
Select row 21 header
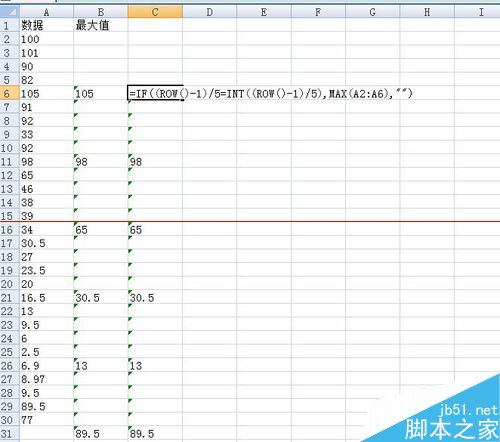click(10, 297)
